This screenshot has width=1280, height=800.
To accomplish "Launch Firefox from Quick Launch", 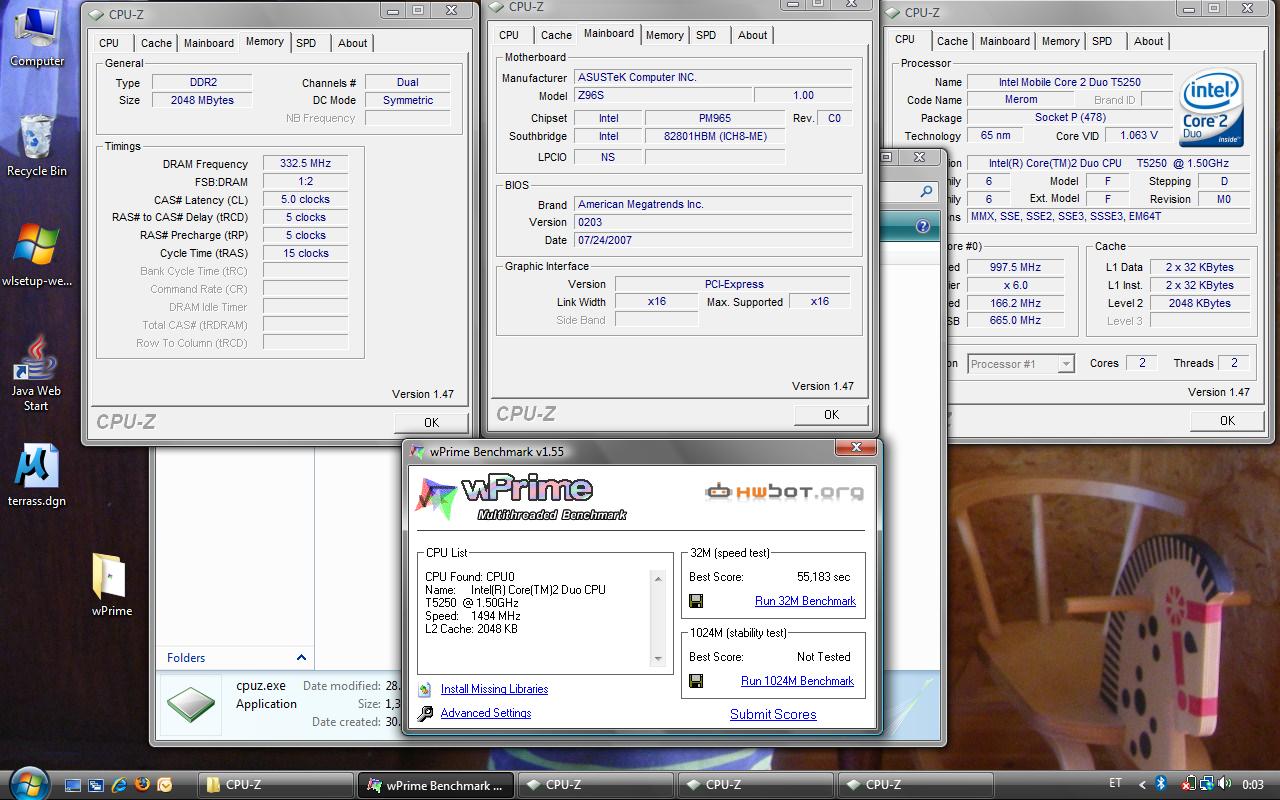I will pyautogui.click(x=142, y=785).
